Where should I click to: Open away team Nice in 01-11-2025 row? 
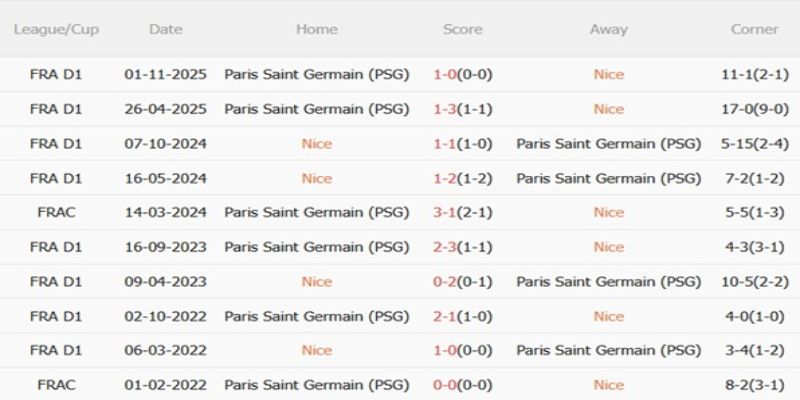point(608,74)
